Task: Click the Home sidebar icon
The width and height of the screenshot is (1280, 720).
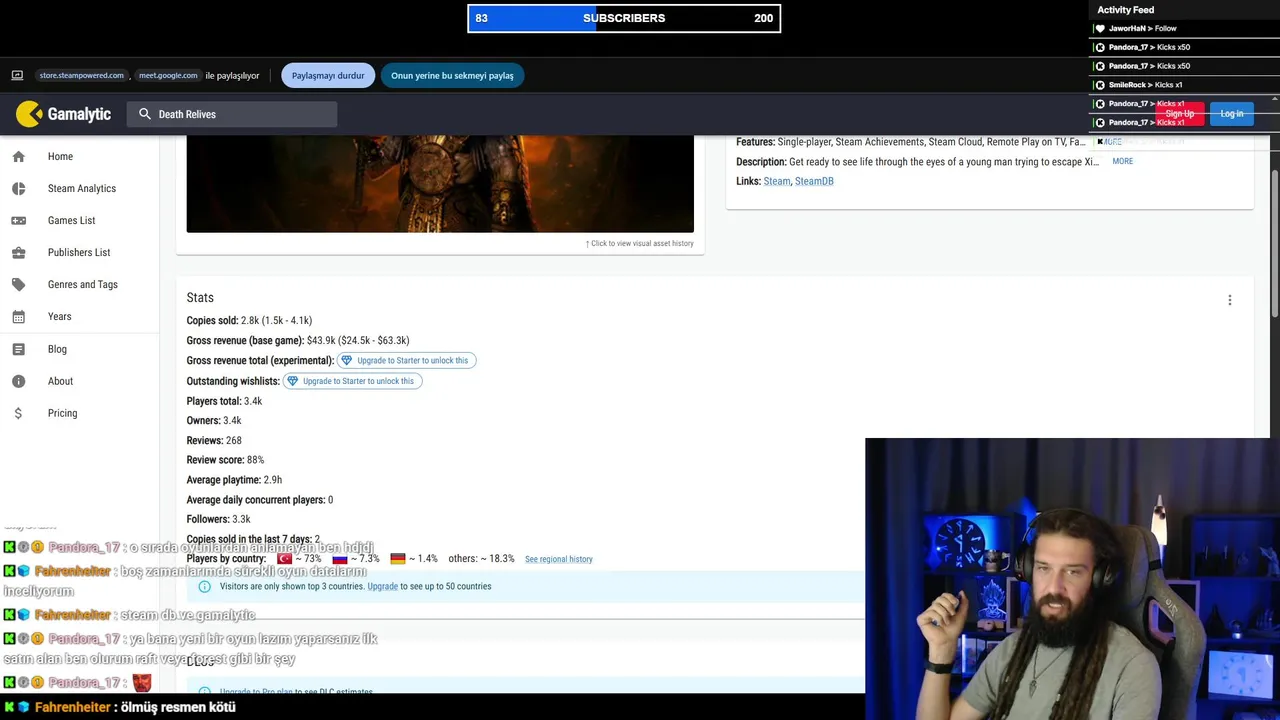Action: (18, 156)
